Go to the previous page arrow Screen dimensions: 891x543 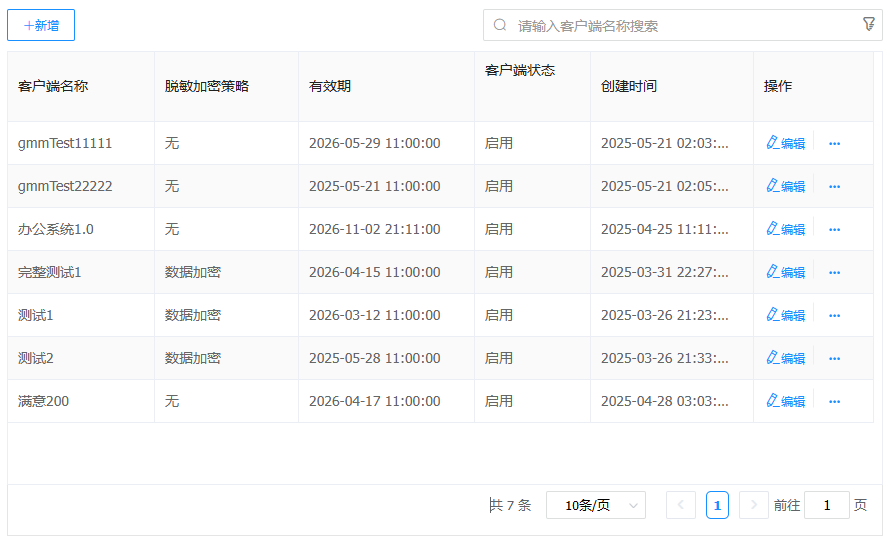[x=680, y=505]
